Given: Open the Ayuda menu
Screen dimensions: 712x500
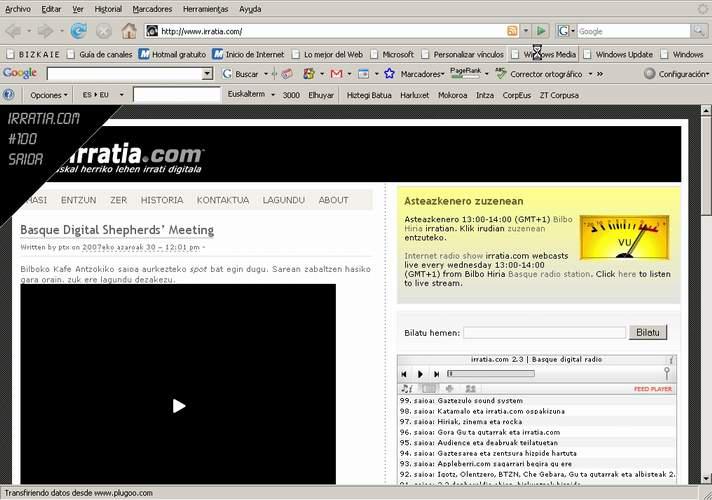Looking at the screenshot, I should click(x=250, y=9).
